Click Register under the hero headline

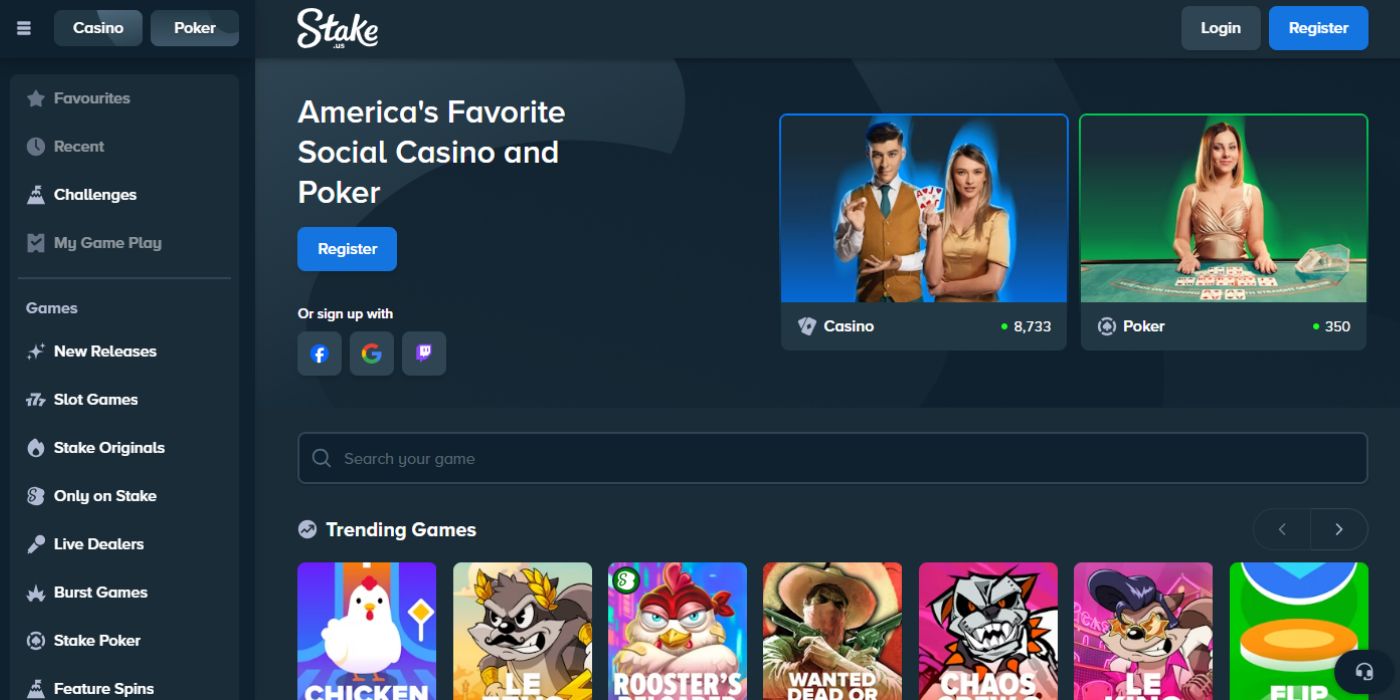pyautogui.click(x=347, y=249)
